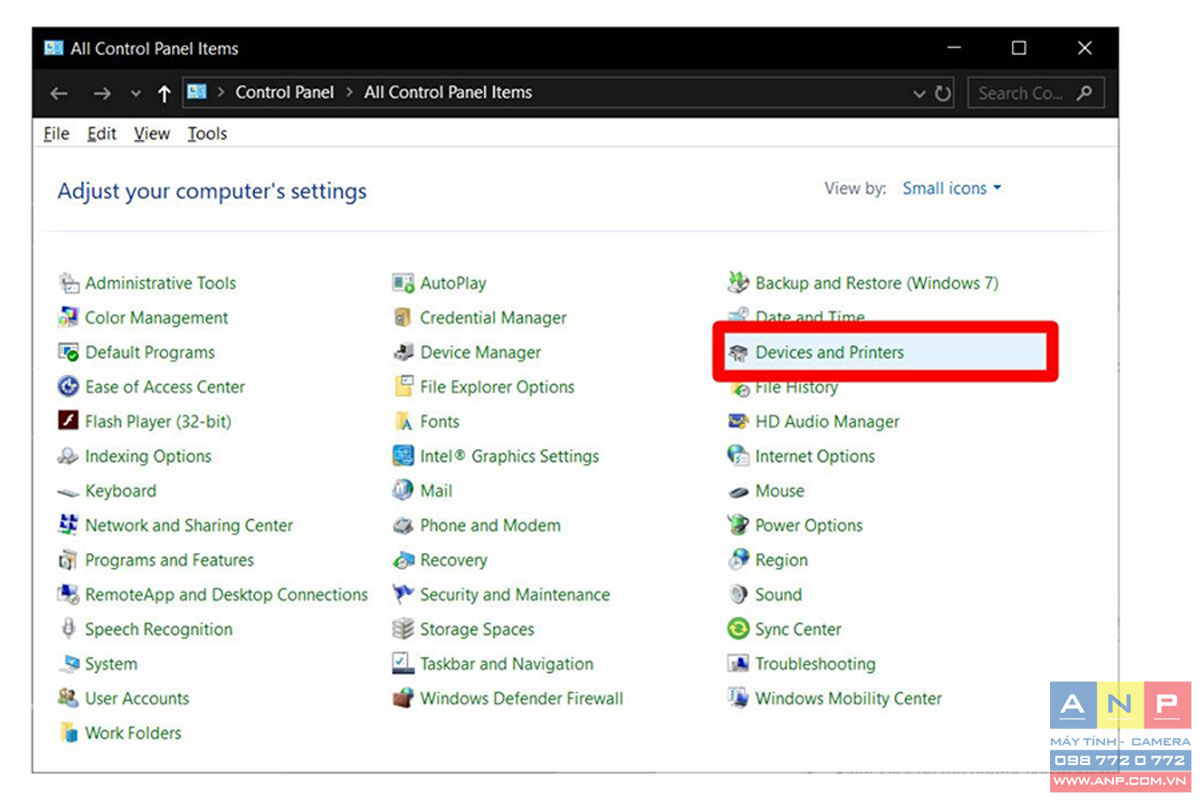Click the Search Control Panel field
Viewport: 1200px width, 800px height.
[x=1036, y=93]
